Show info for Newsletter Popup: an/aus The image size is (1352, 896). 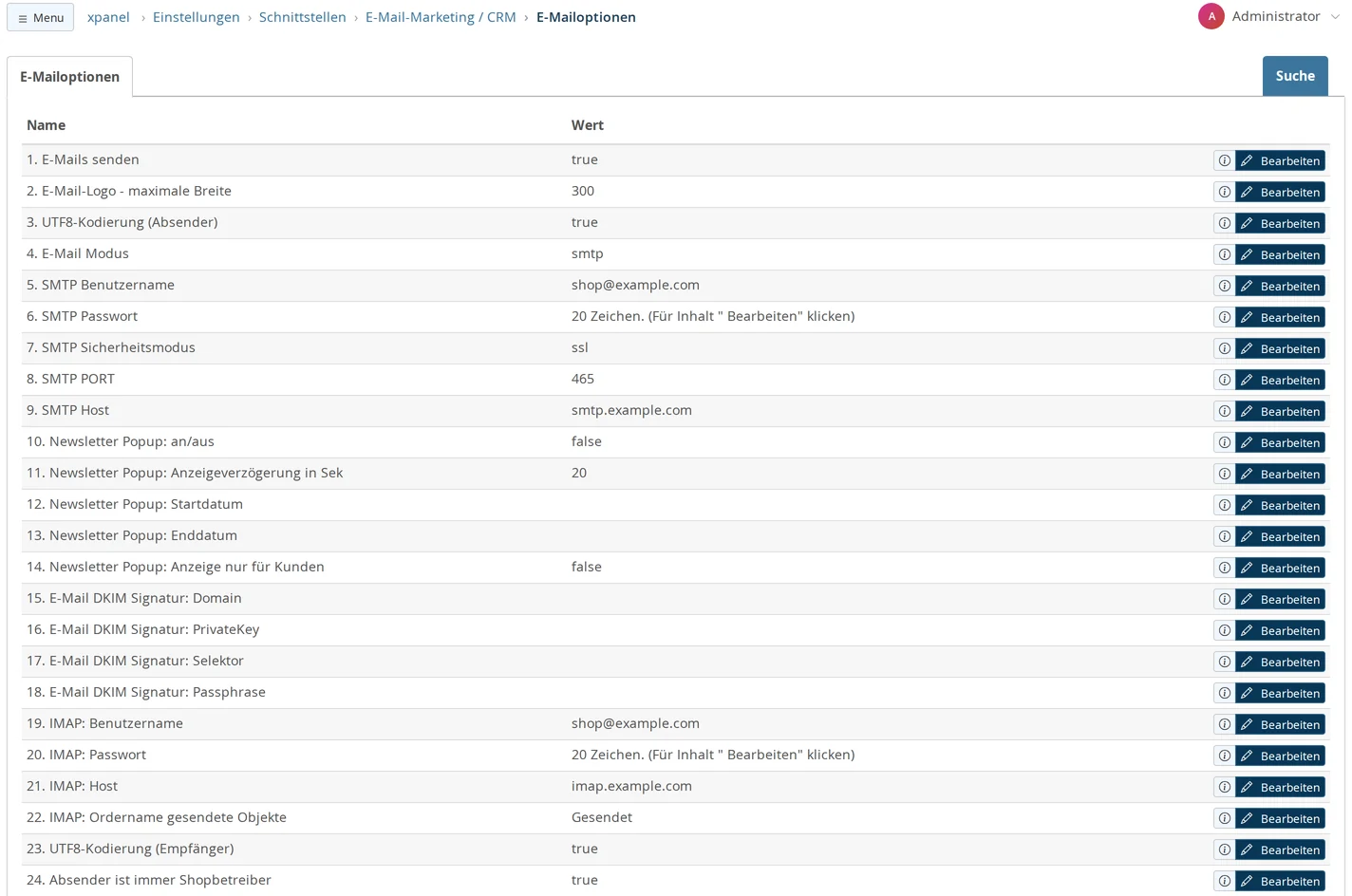1224,442
